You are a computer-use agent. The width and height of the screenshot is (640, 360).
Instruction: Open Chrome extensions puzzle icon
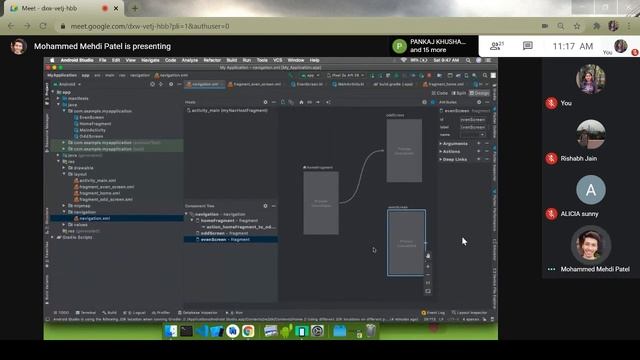pyautogui.click(x=596, y=26)
